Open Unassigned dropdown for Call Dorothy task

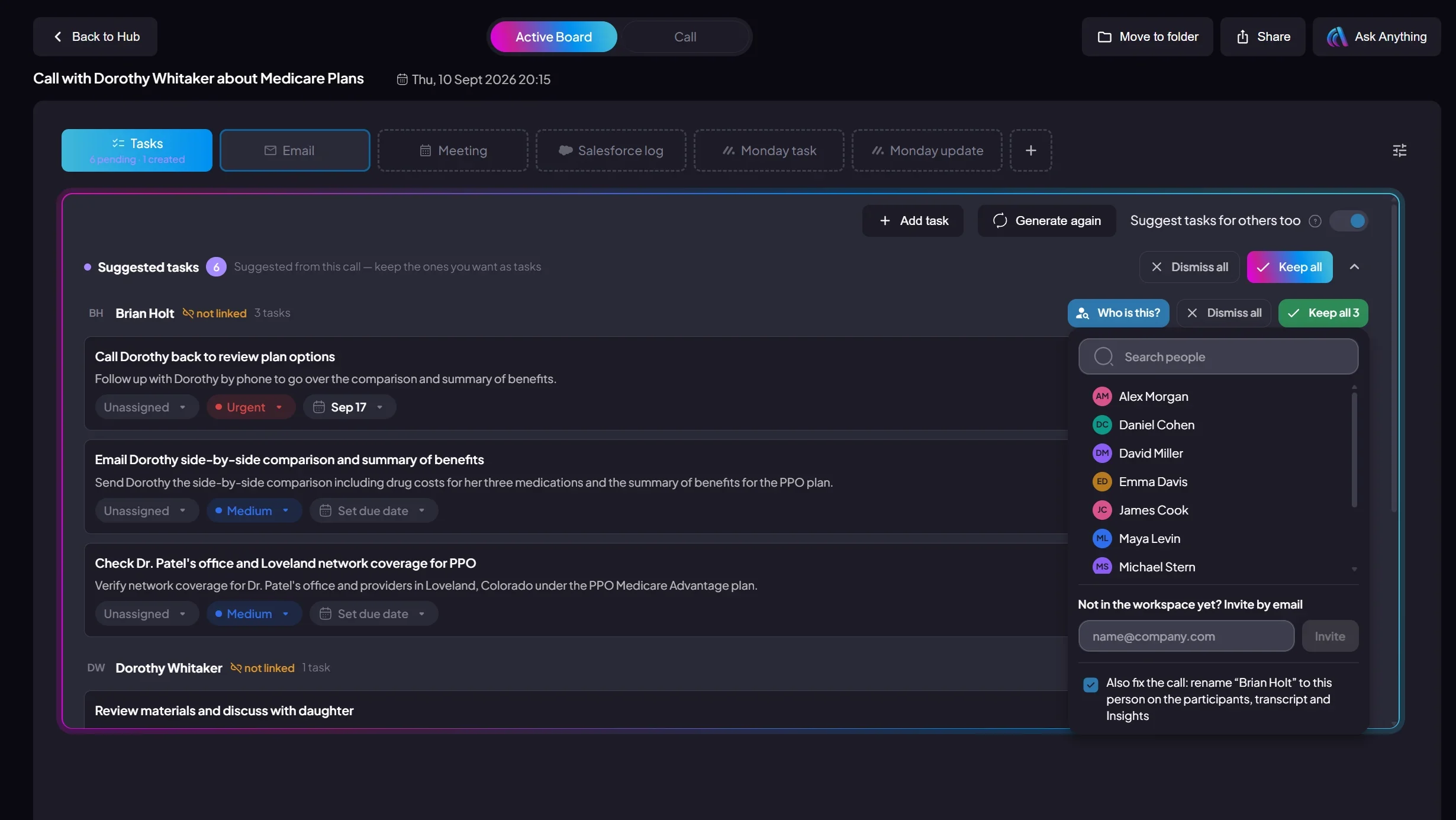(146, 407)
